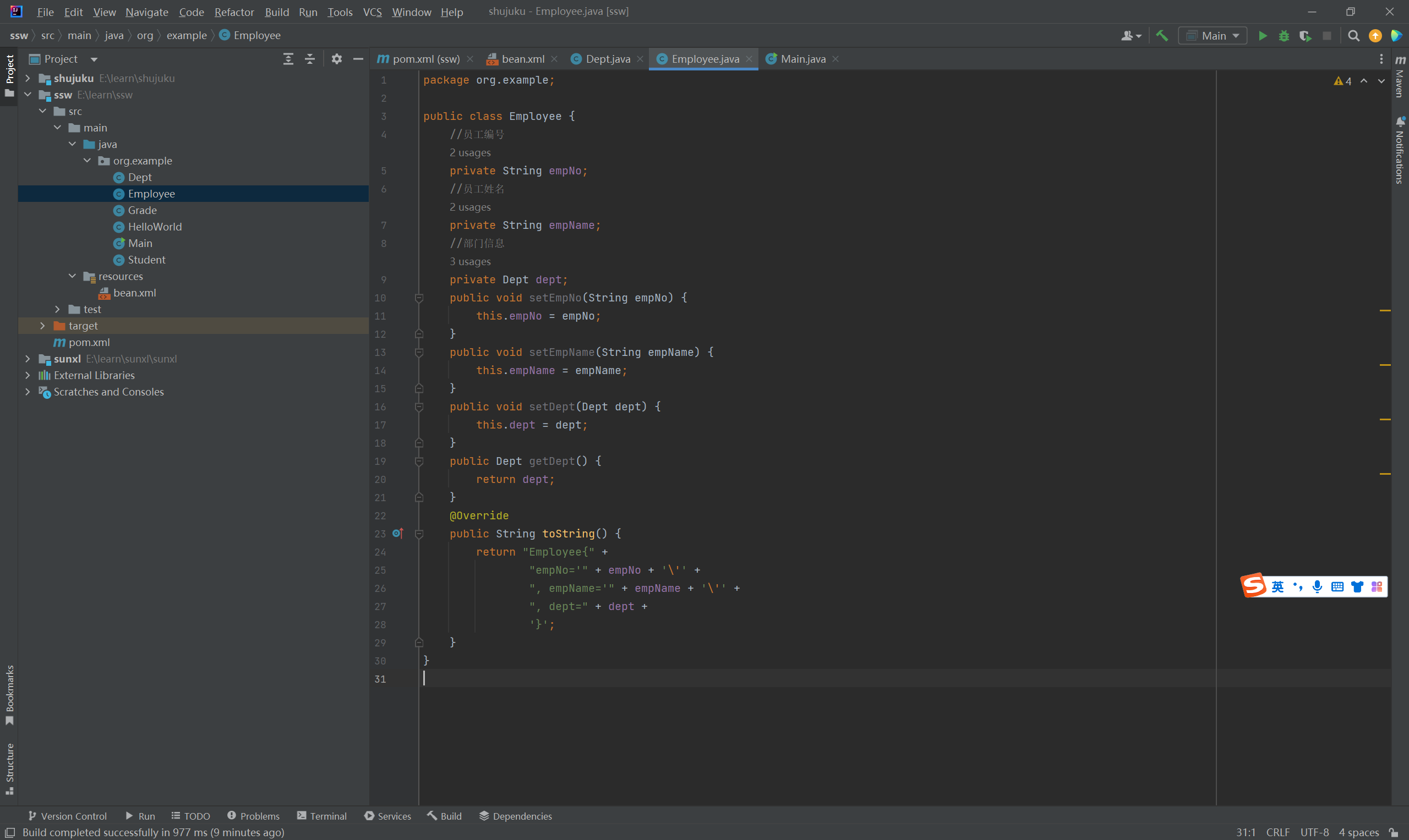Viewport: 1409px width, 840px height.
Task: Expand the target folder
Action: [x=42, y=326]
